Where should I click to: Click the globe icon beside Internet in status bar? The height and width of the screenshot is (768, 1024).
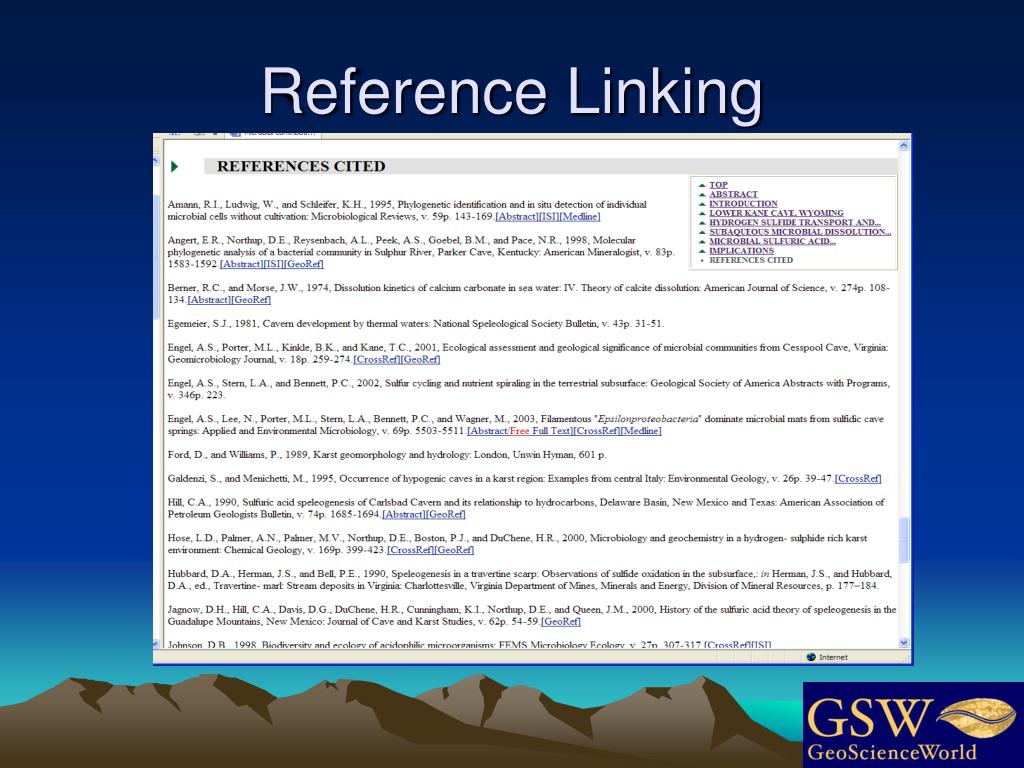pyautogui.click(x=811, y=657)
